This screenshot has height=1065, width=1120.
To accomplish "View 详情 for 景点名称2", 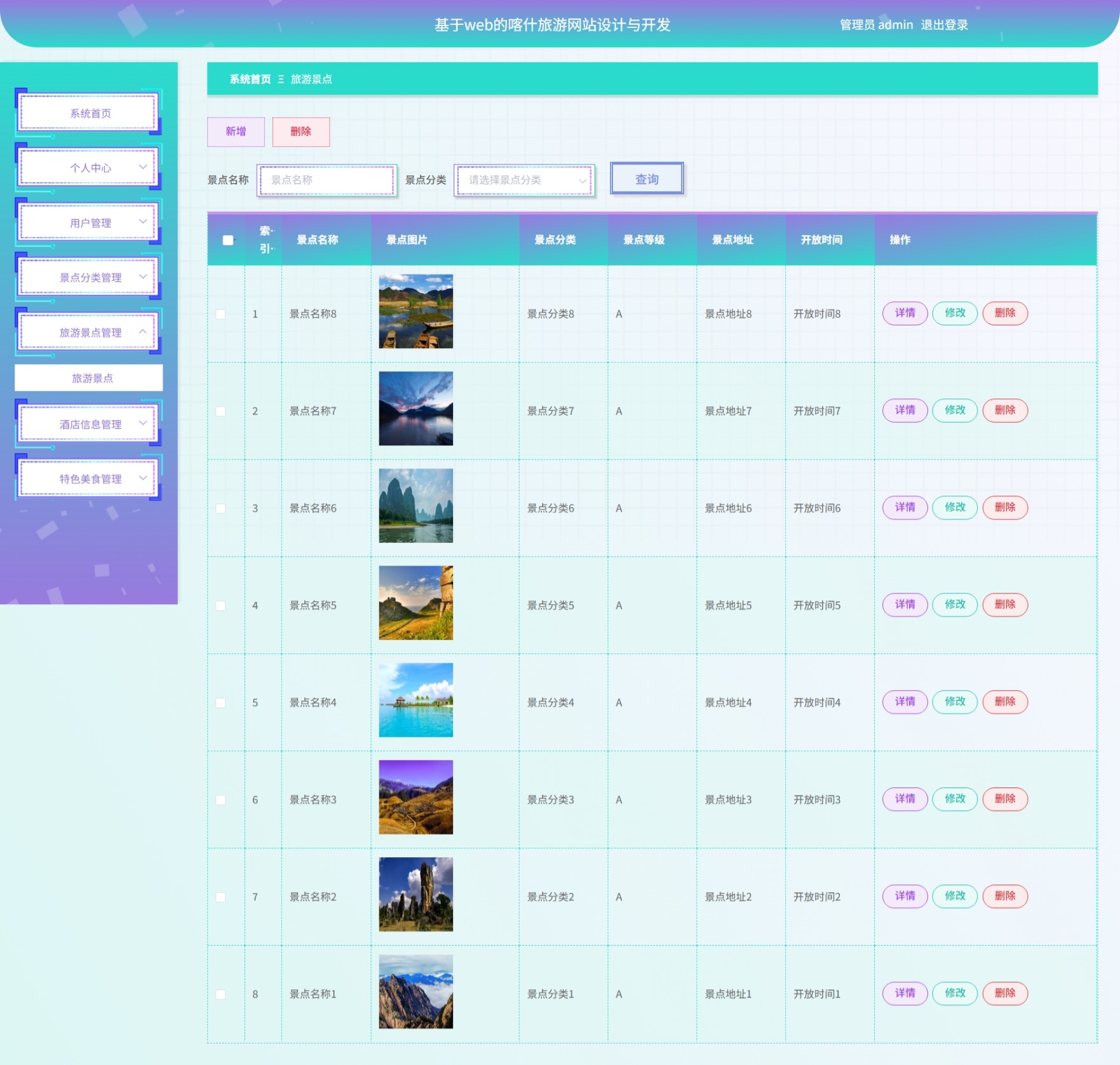I will click(x=905, y=897).
